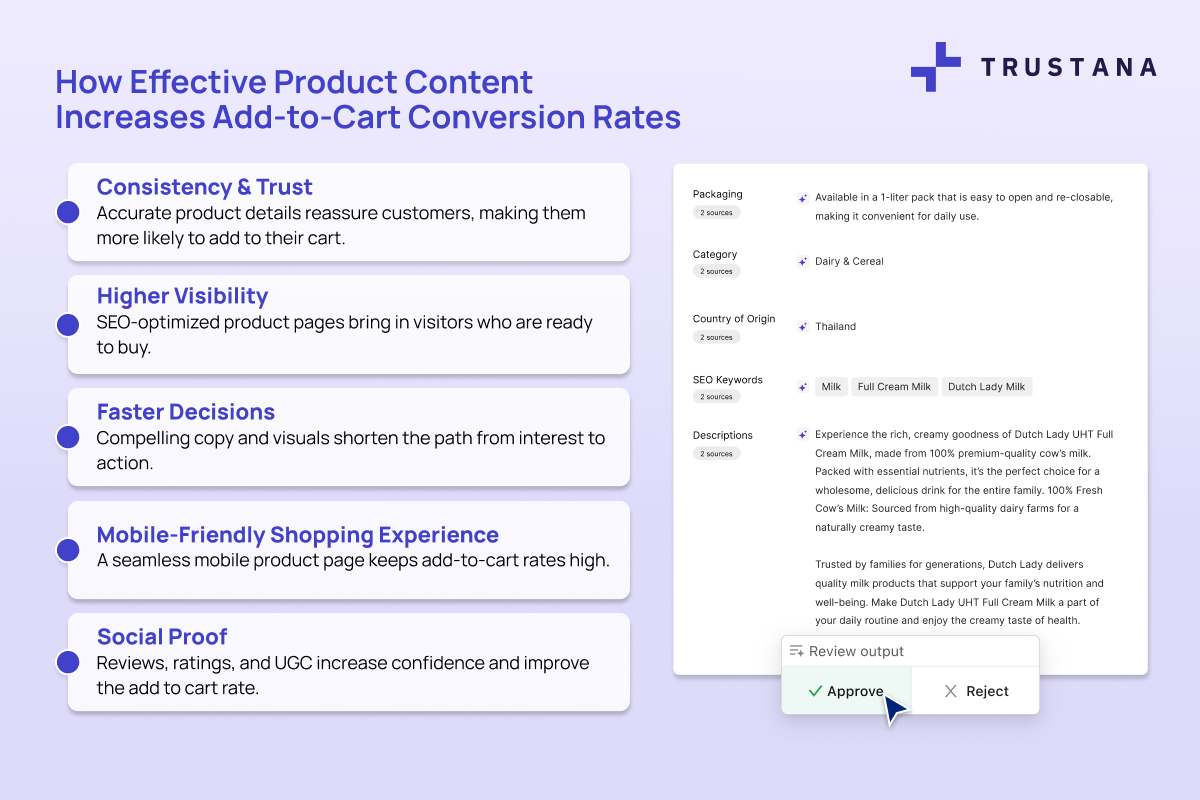Click the SEO Keywords field label
Image resolution: width=1200 pixels, height=800 pixels.
(728, 380)
